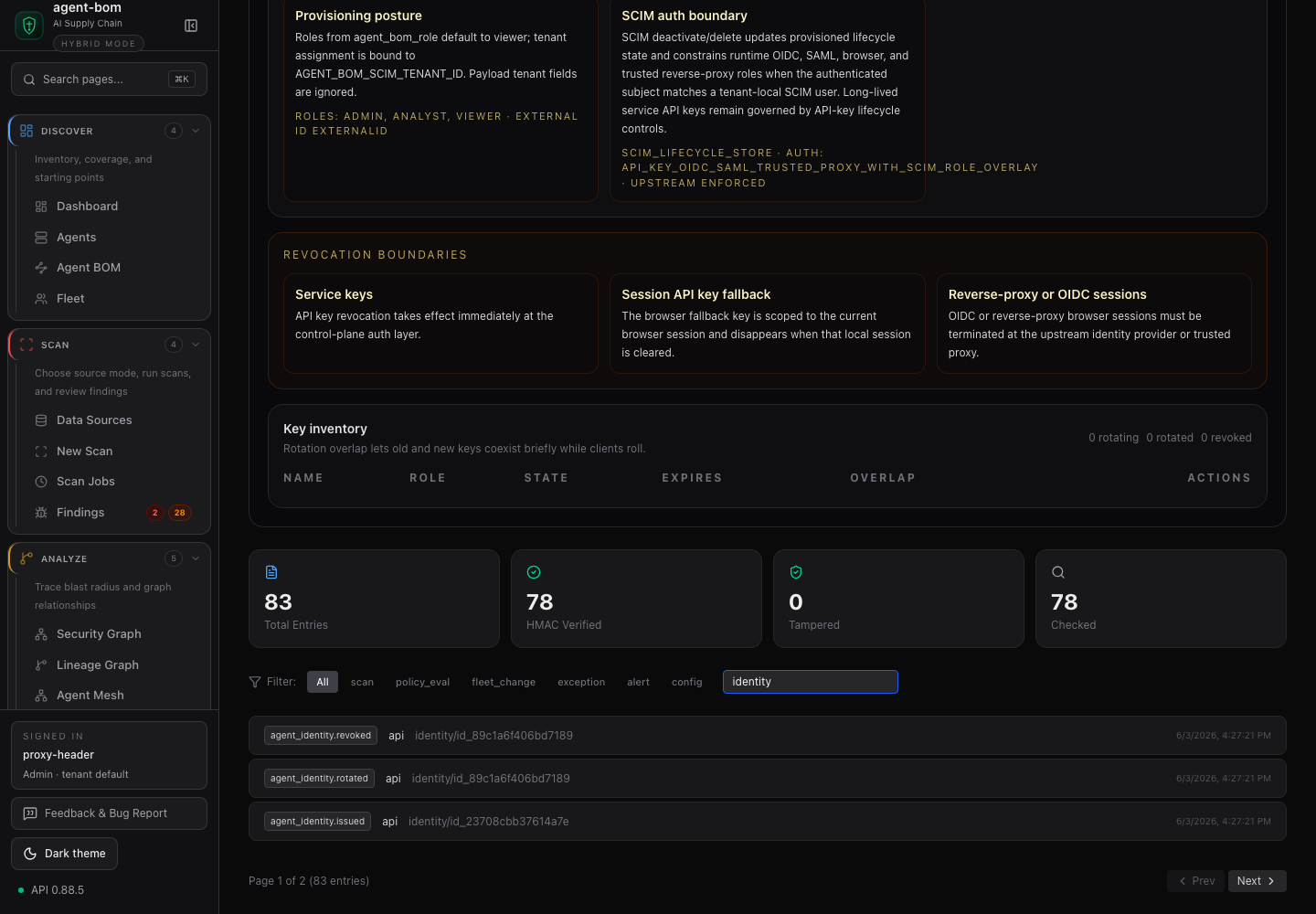
Task: Click the Security Graph node icon
Action: [x=41, y=634]
